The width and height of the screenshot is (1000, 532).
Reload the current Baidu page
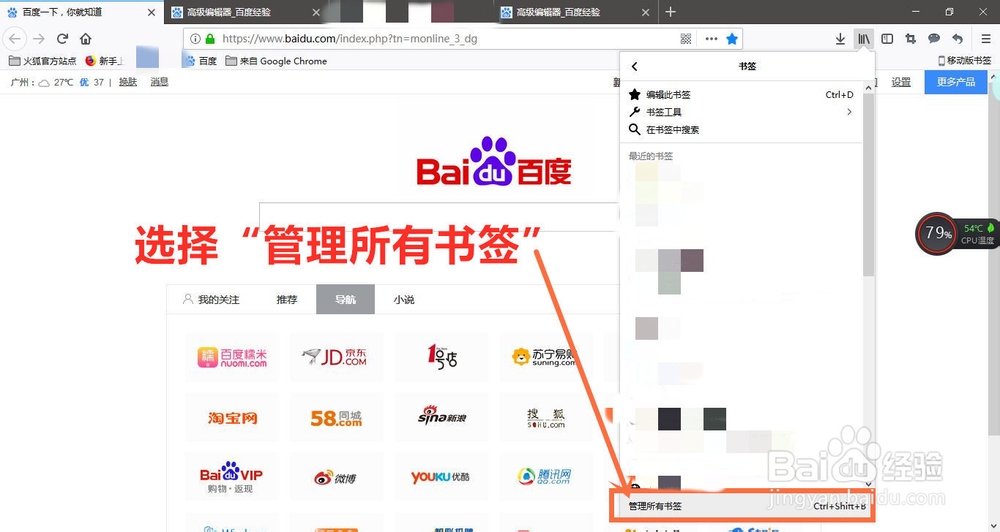[62, 39]
